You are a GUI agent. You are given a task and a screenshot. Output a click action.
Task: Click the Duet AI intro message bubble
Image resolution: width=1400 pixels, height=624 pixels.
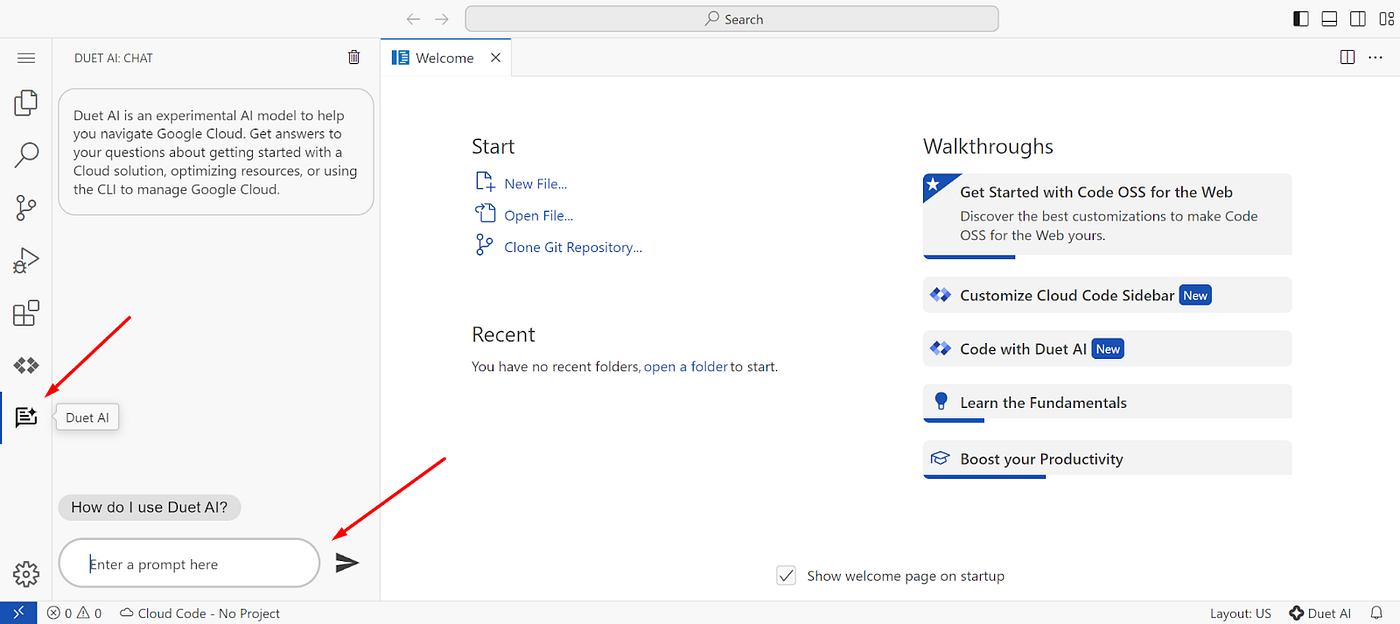point(216,152)
